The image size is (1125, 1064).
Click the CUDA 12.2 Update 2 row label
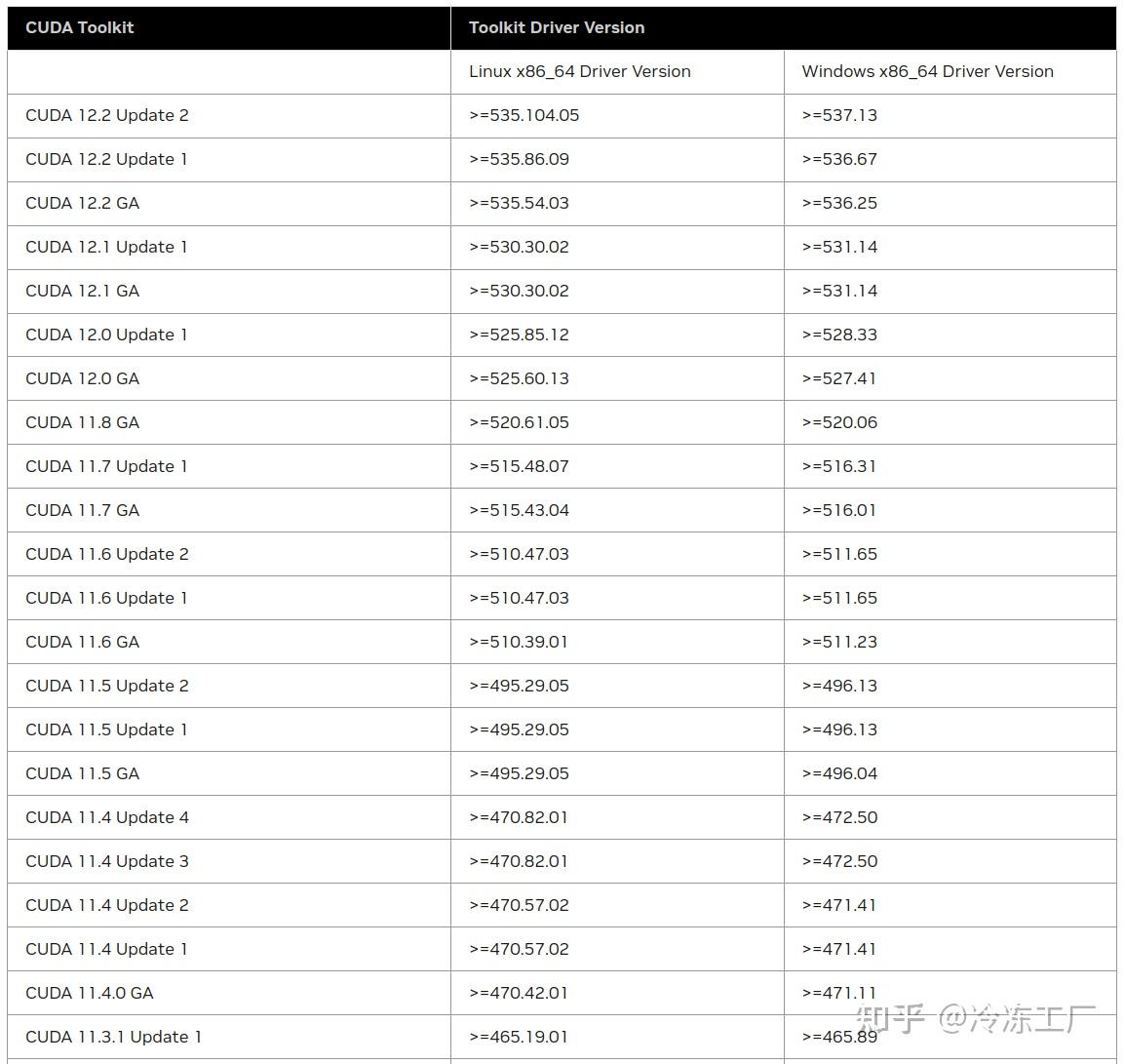pos(107,115)
